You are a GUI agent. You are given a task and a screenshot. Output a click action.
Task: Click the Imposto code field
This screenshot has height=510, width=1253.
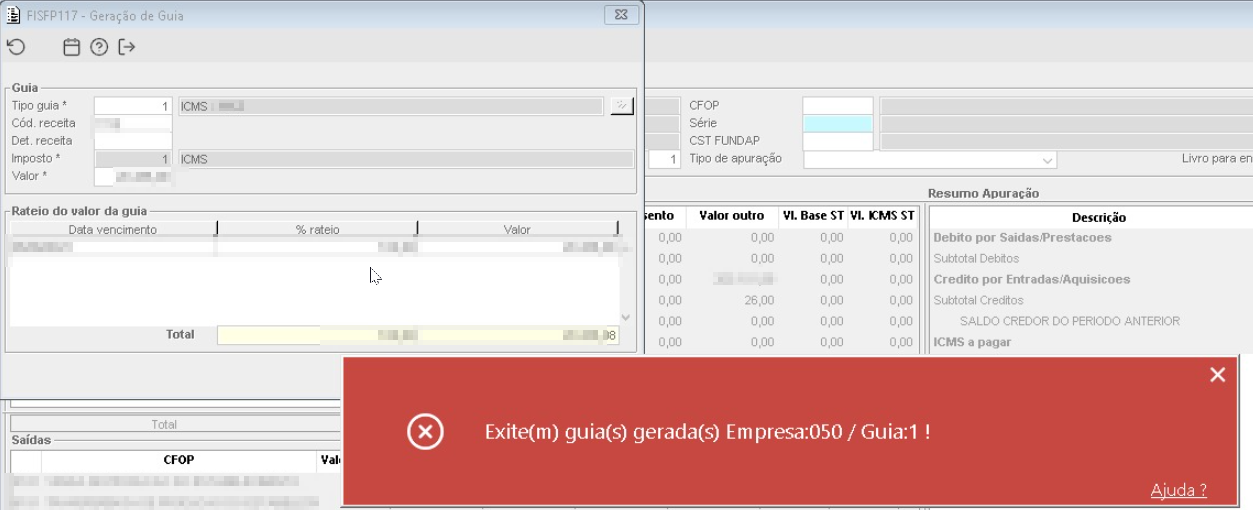point(133,159)
